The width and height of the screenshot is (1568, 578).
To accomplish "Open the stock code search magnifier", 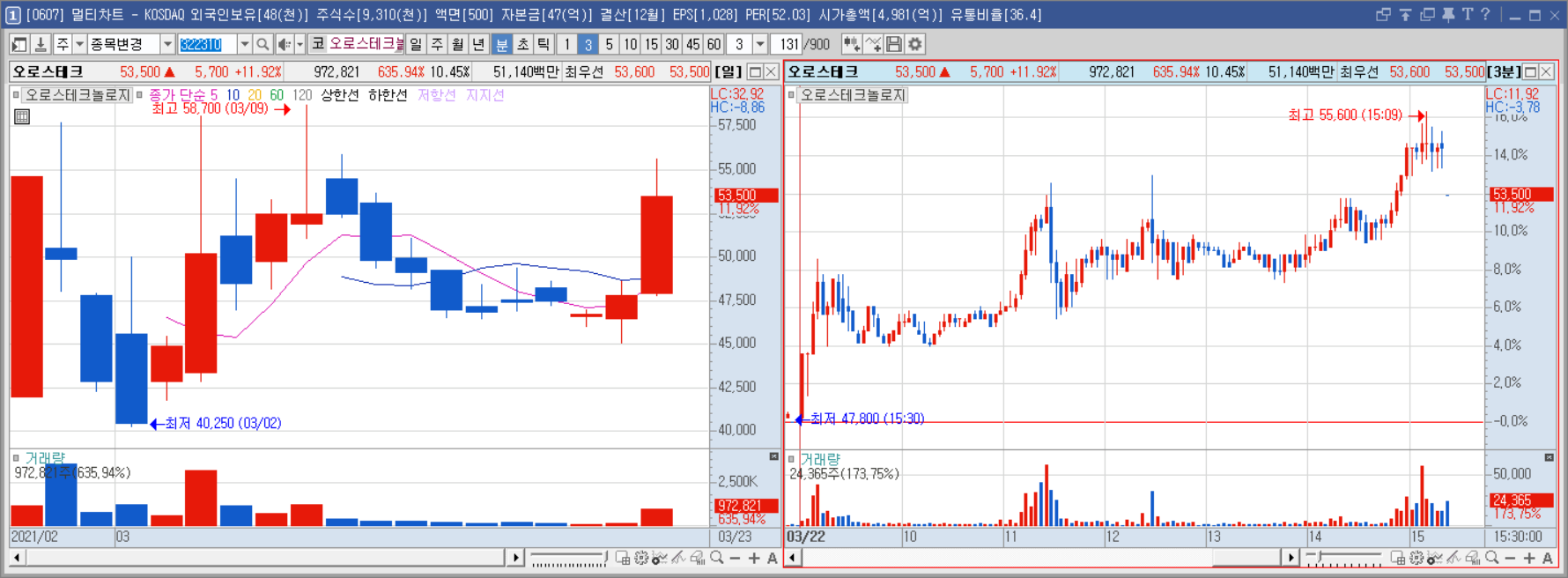I will click(263, 44).
